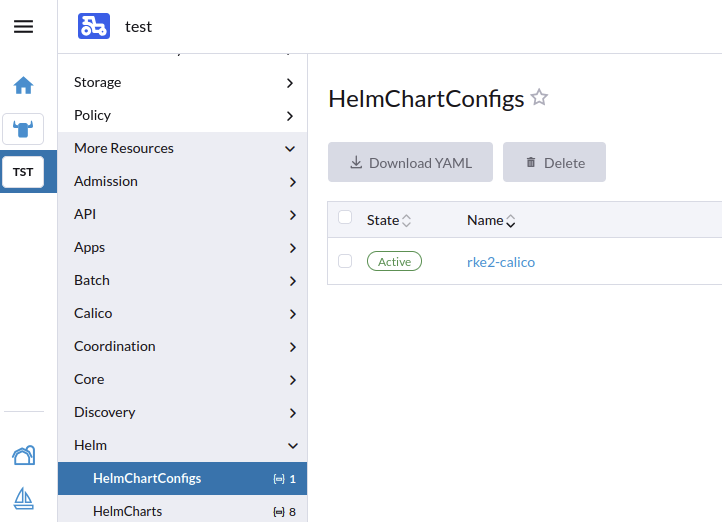Open the rke2-calico link

501,262
